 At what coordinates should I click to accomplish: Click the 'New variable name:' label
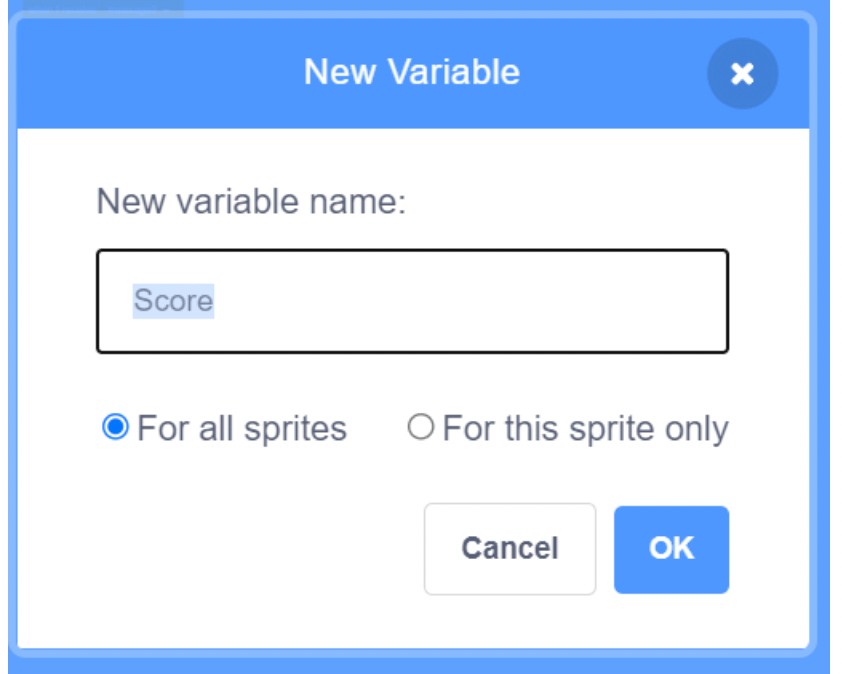[251, 202]
